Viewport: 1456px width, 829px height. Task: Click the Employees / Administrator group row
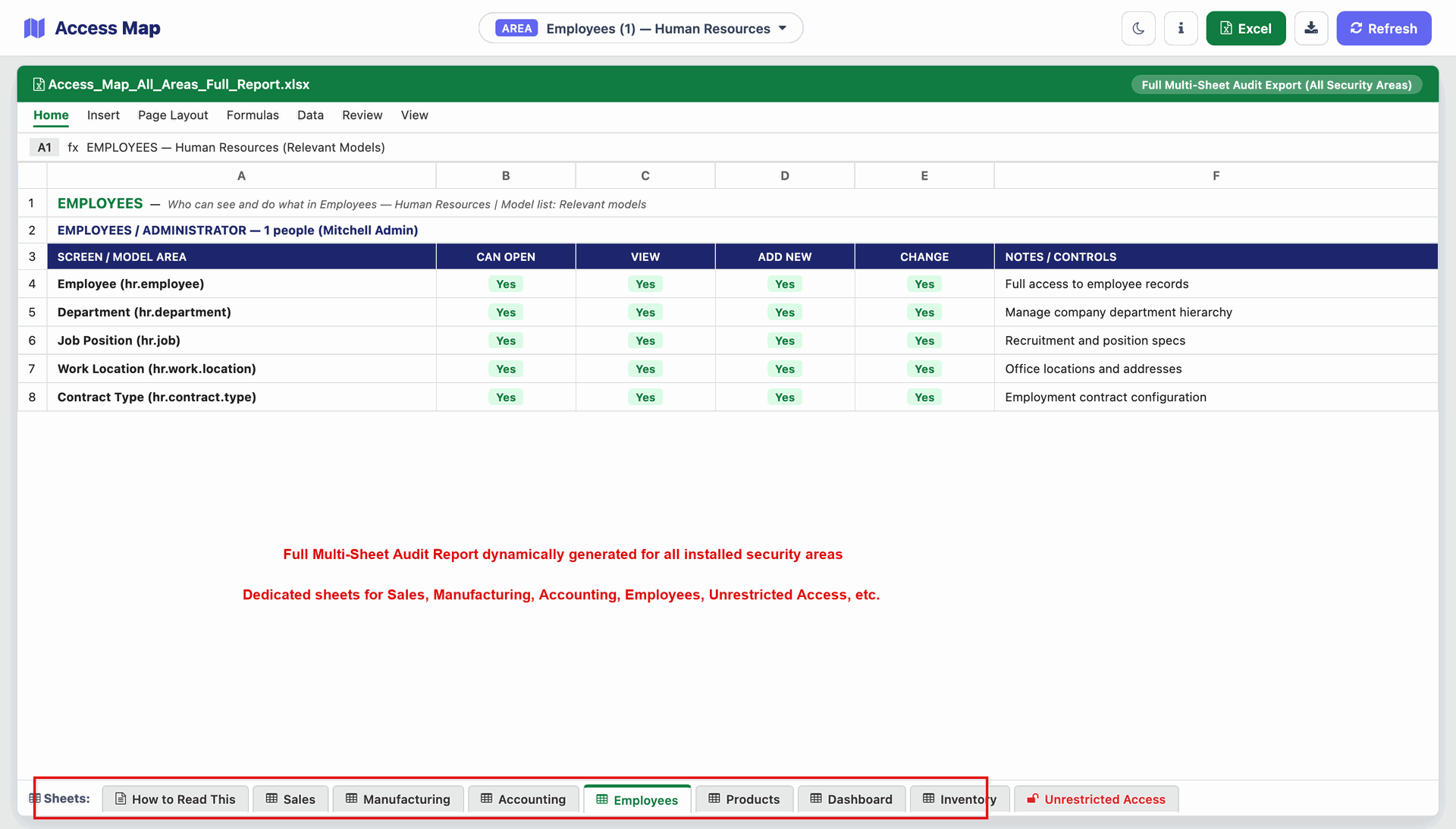click(742, 230)
